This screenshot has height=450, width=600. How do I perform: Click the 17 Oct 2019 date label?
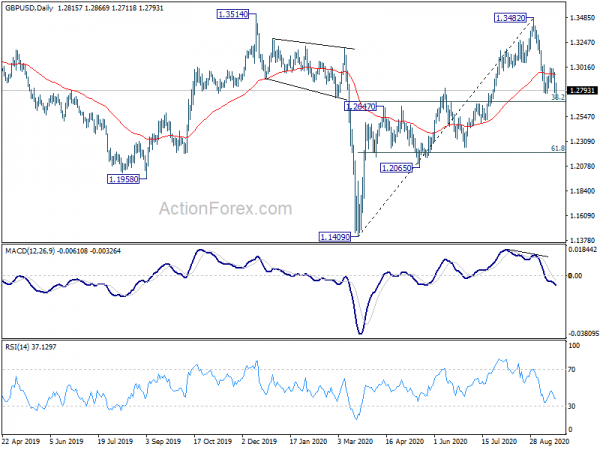pyautogui.click(x=212, y=441)
